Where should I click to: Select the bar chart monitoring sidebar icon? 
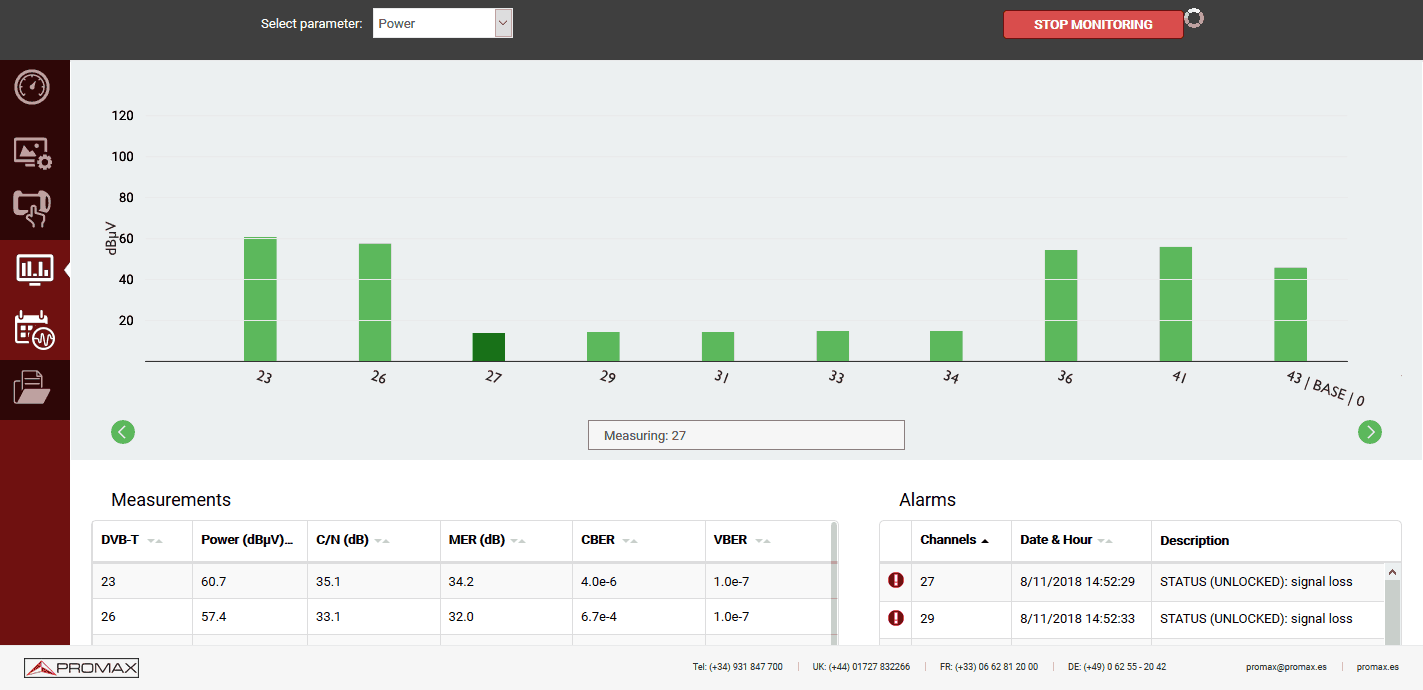coord(34,269)
